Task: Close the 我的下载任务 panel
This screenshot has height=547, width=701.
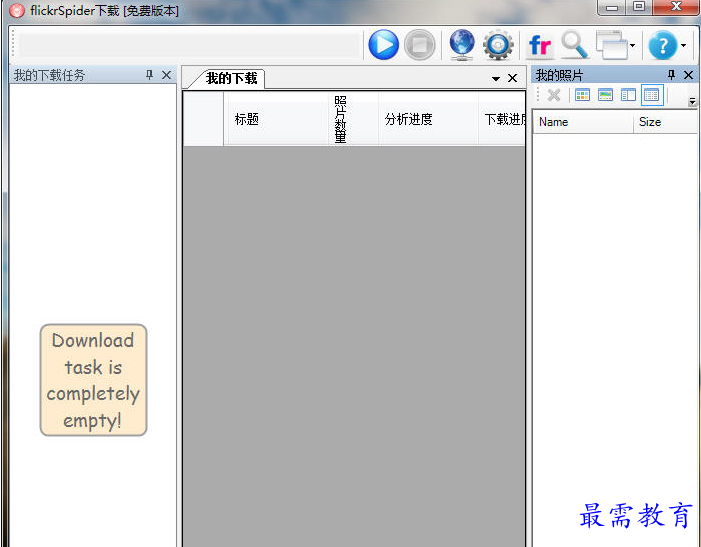Action: click(x=166, y=75)
